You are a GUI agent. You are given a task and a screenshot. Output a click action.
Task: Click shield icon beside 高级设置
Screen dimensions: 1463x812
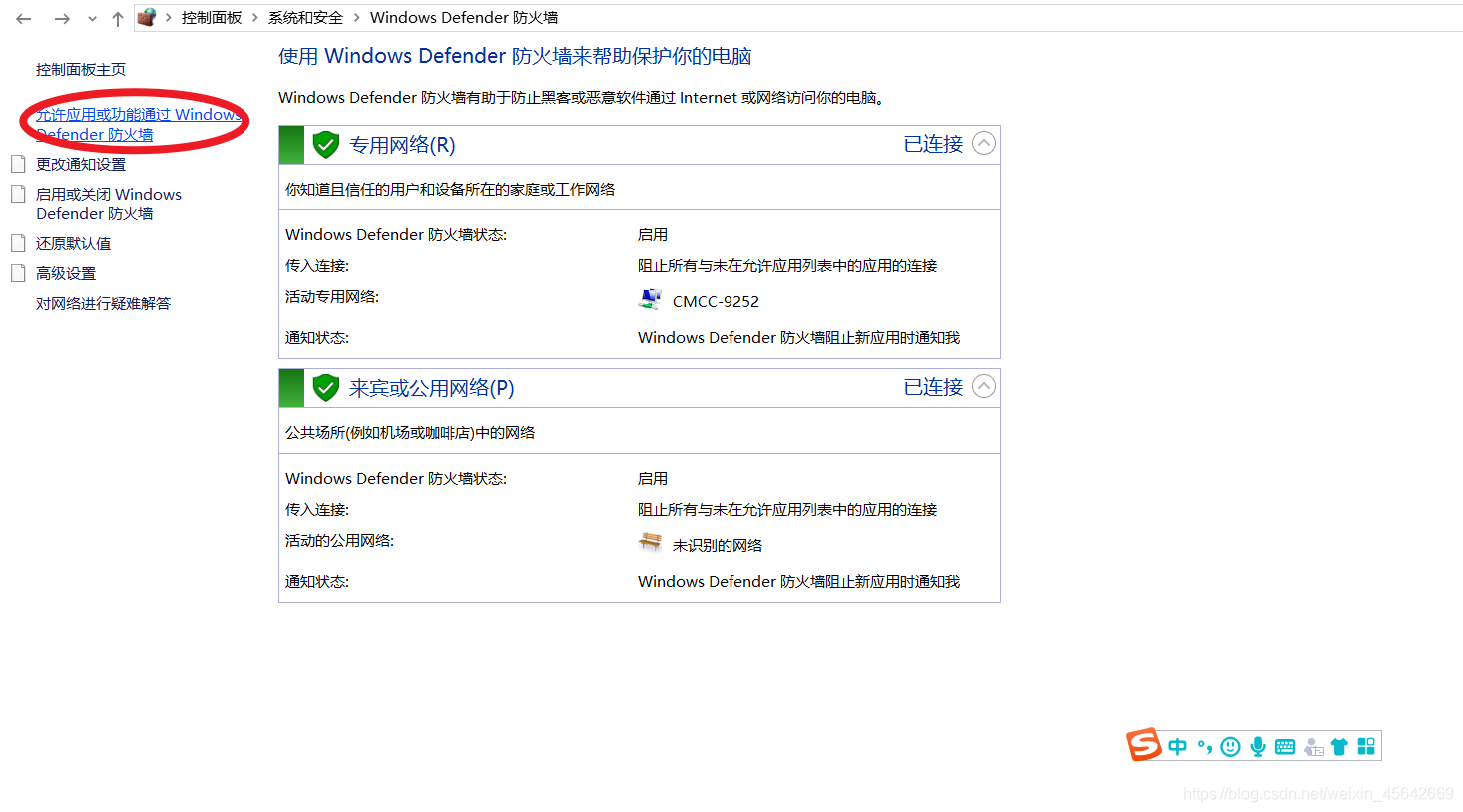pyautogui.click(x=18, y=273)
